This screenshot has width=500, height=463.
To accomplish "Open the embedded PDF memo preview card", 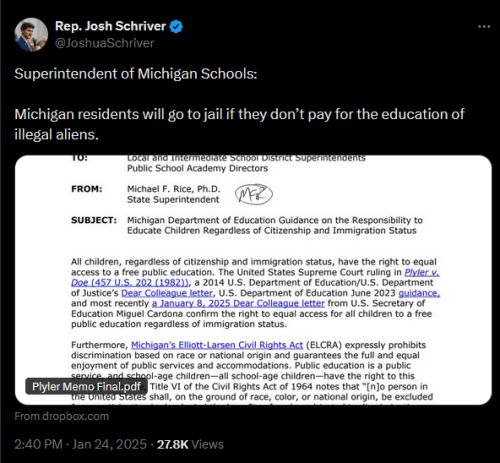I will [253, 280].
